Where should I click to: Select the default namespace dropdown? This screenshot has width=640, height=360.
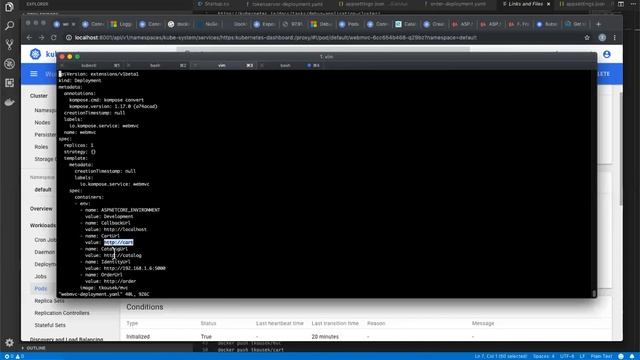43,190
